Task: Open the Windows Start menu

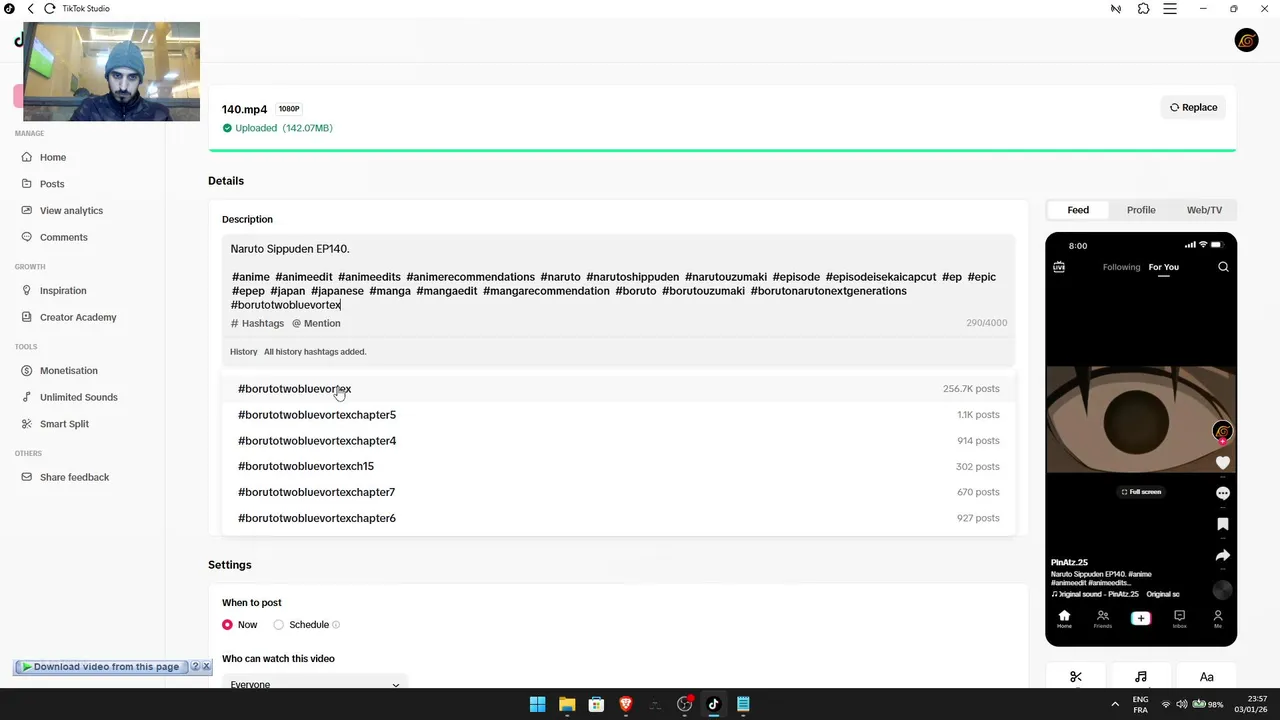Action: pyautogui.click(x=537, y=704)
